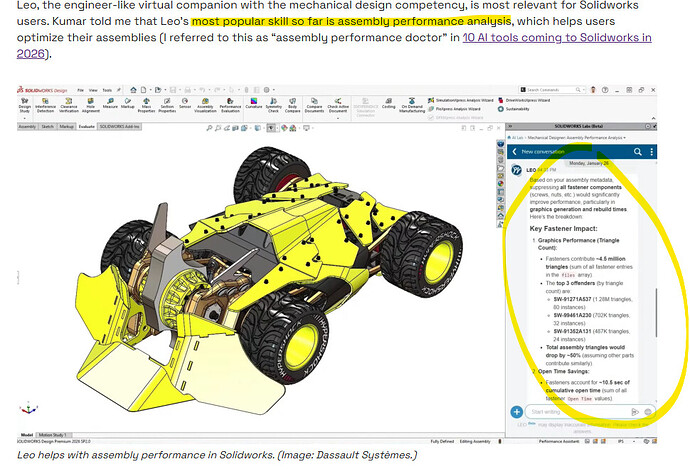The height and width of the screenshot is (469, 690).
Task: Open the View menu
Action: point(93,90)
